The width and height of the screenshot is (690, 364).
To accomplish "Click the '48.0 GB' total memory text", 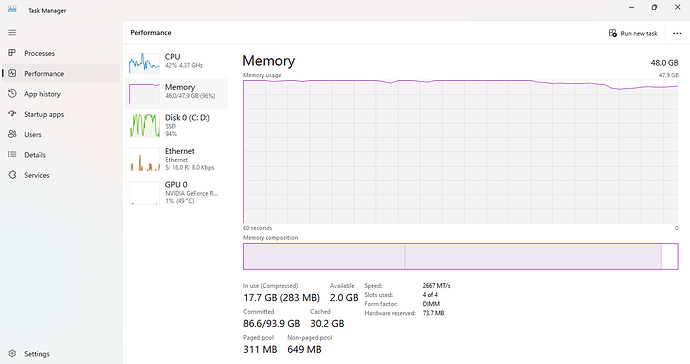I will (x=664, y=63).
